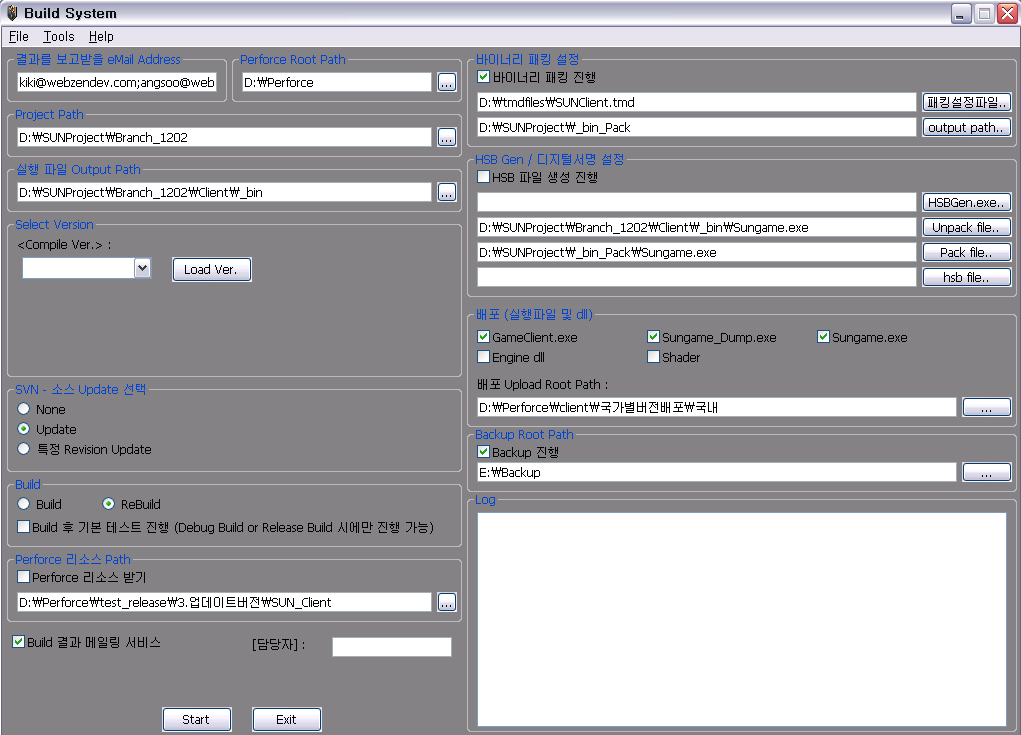Click the Load Ver. button
The height and width of the screenshot is (735, 1021).
(212, 270)
